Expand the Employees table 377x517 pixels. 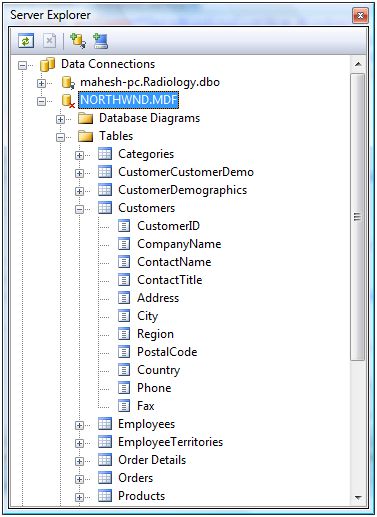[x=79, y=425]
